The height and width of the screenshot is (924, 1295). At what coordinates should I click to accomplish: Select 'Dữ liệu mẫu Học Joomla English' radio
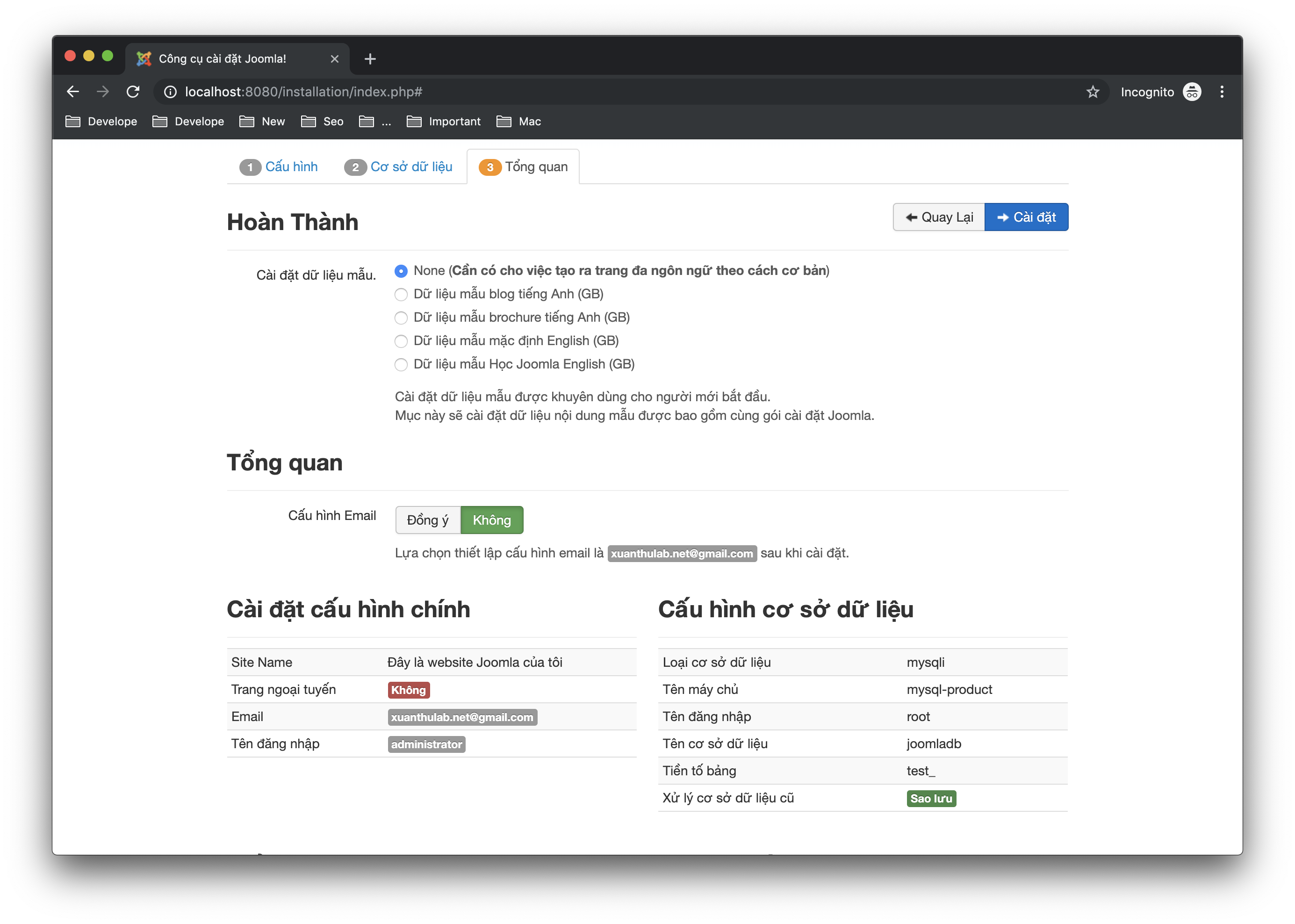point(401,364)
